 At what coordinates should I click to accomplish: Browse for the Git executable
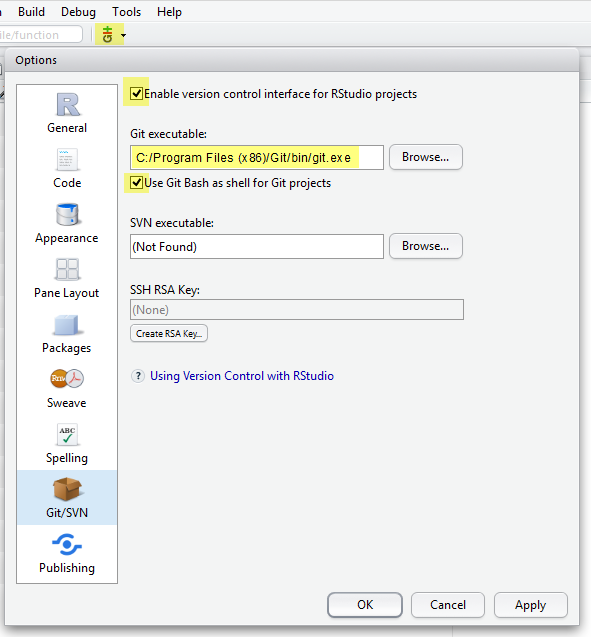[x=426, y=157]
